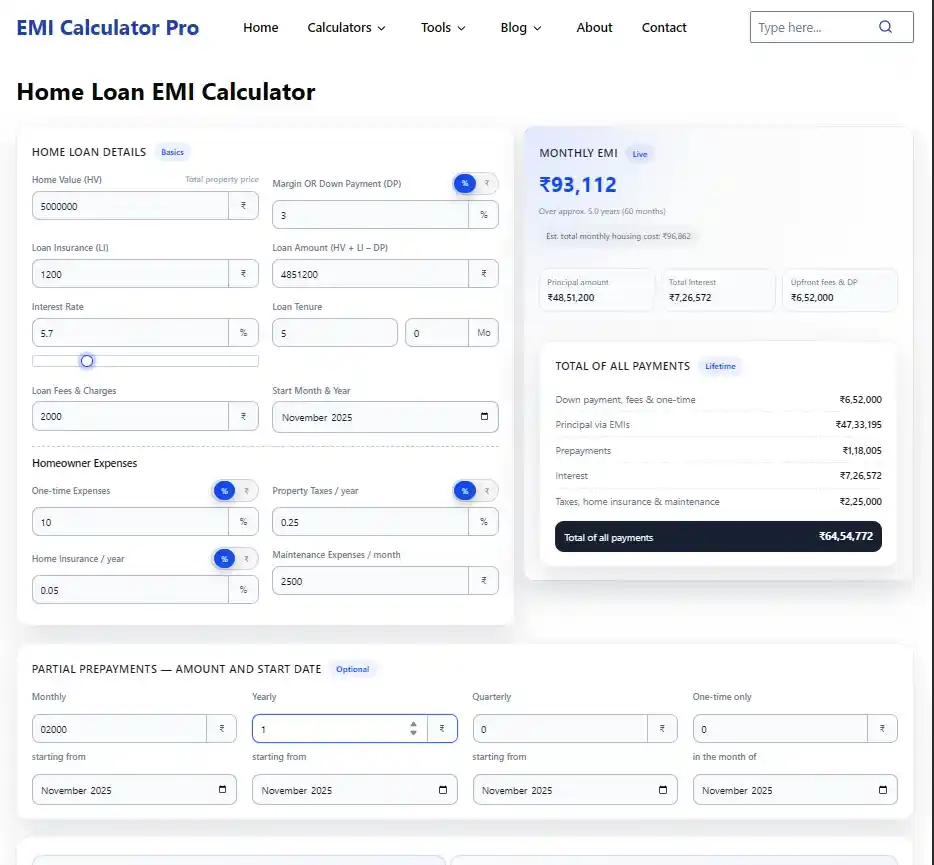The width and height of the screenshot is (934, 865).
Task: Click the rupee icon beside Home Value field
Action: (245, 206)
